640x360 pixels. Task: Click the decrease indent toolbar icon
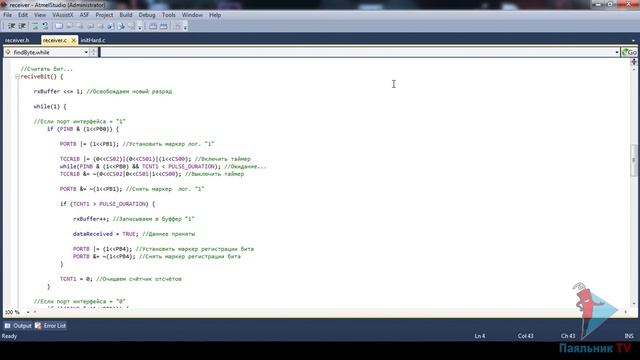pyautogui.click(x=11, y=26)
